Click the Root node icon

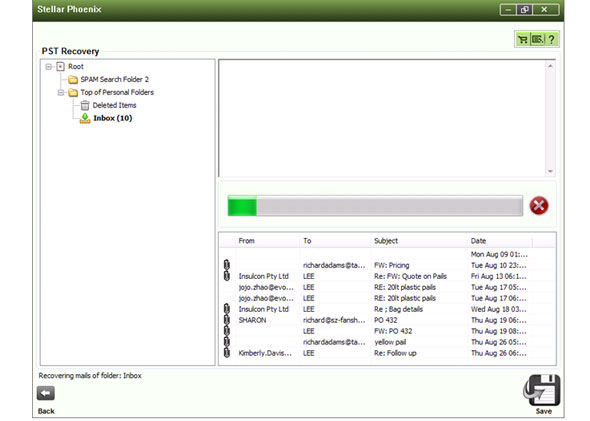coord(60,67)
